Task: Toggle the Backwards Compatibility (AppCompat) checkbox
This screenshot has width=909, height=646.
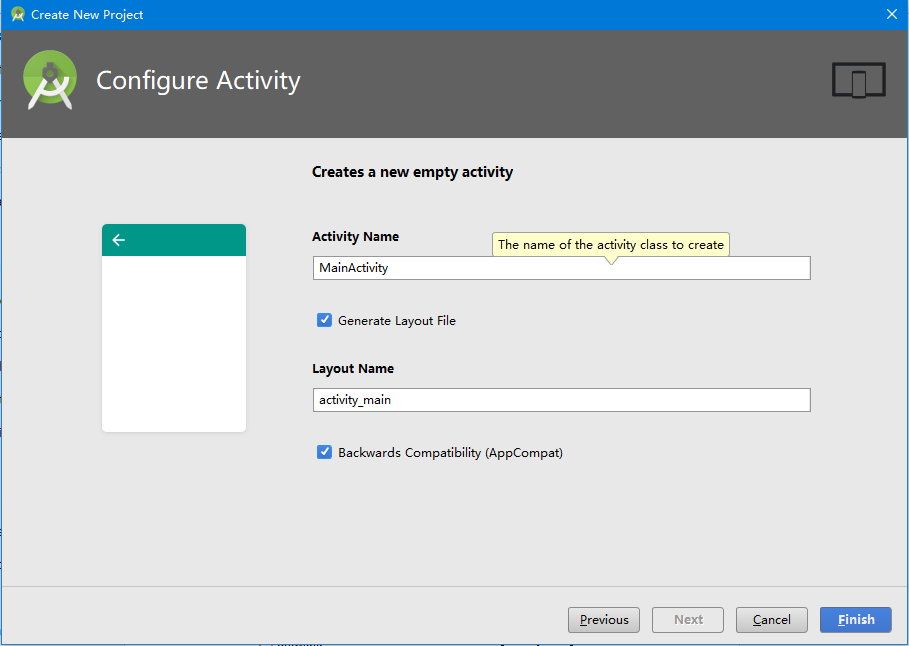Action: click(325, 452)
